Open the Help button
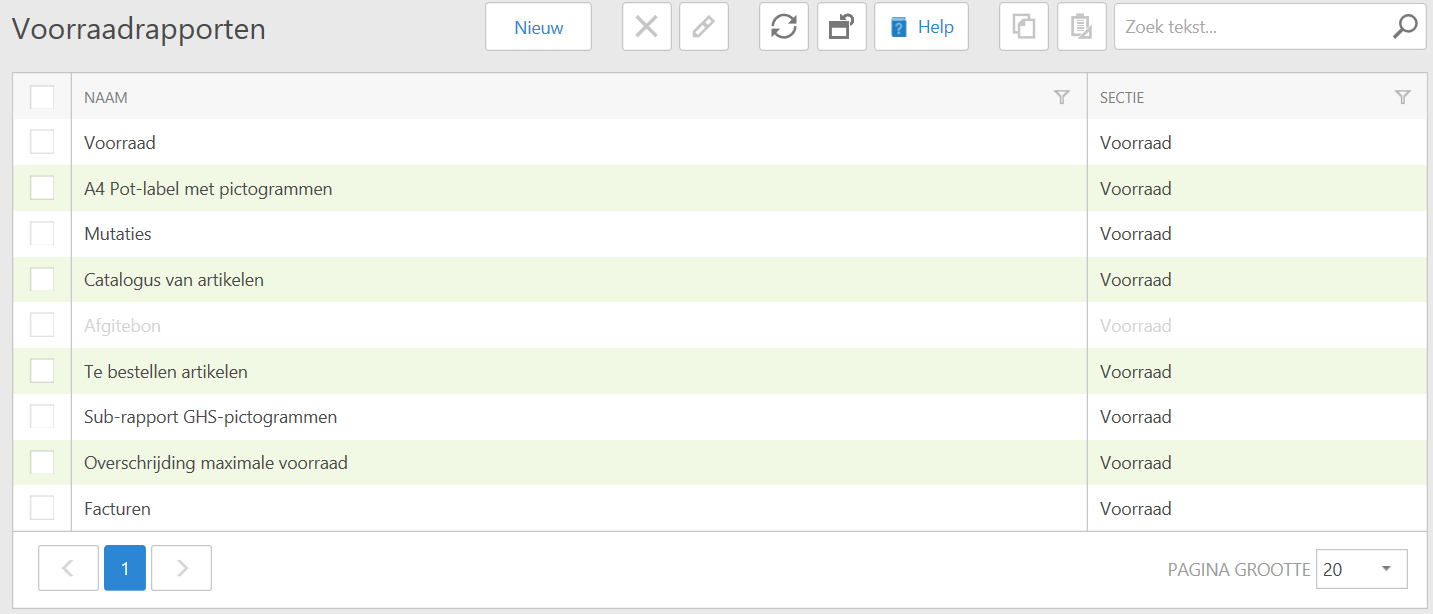This screenshot has width=1433, height=614. tap(921, 27)
